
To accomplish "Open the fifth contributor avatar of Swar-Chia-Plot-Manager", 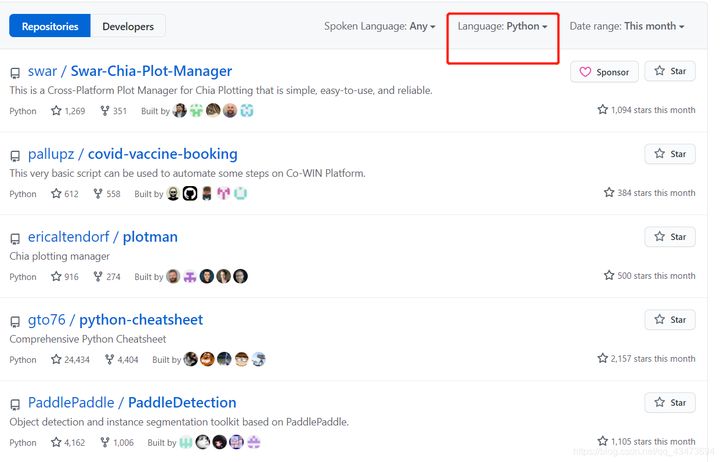I will pos(247,110).
